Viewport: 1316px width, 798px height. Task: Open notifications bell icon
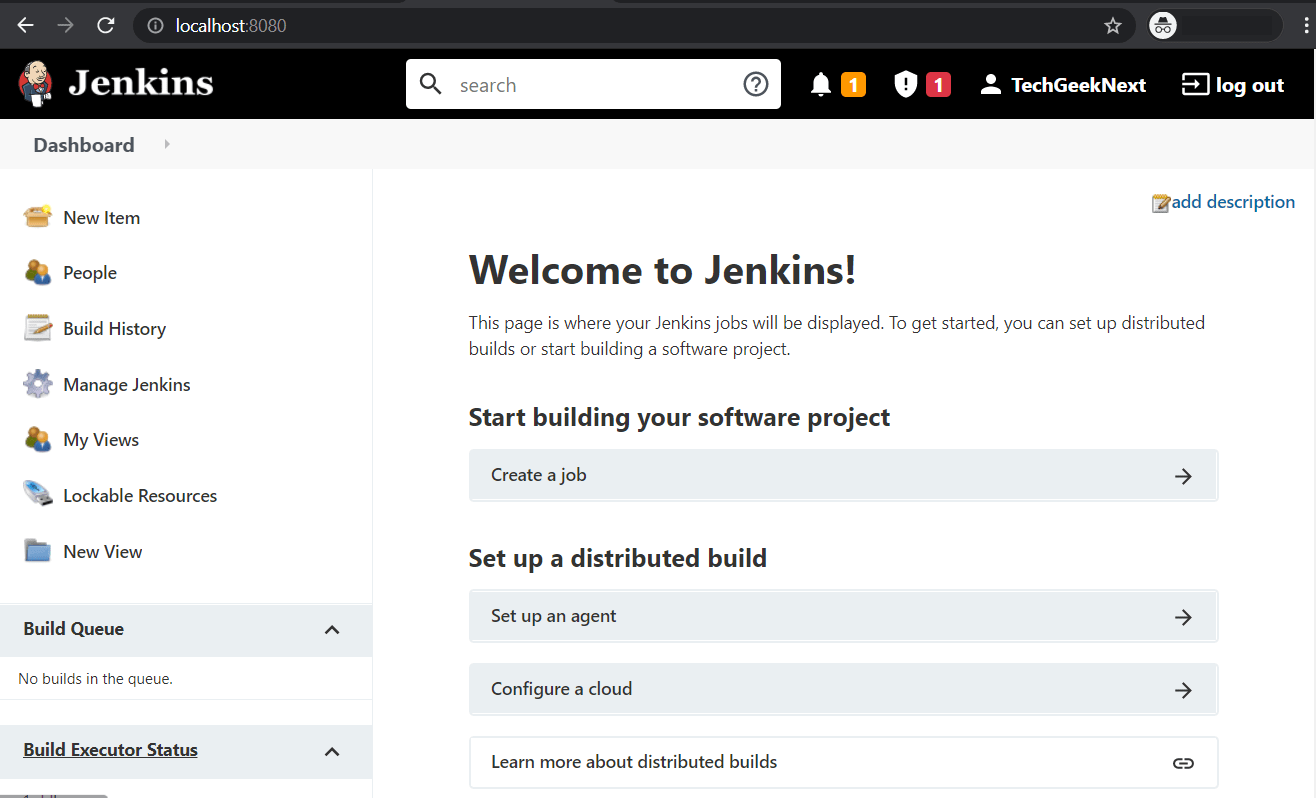[x=821, y=85]
